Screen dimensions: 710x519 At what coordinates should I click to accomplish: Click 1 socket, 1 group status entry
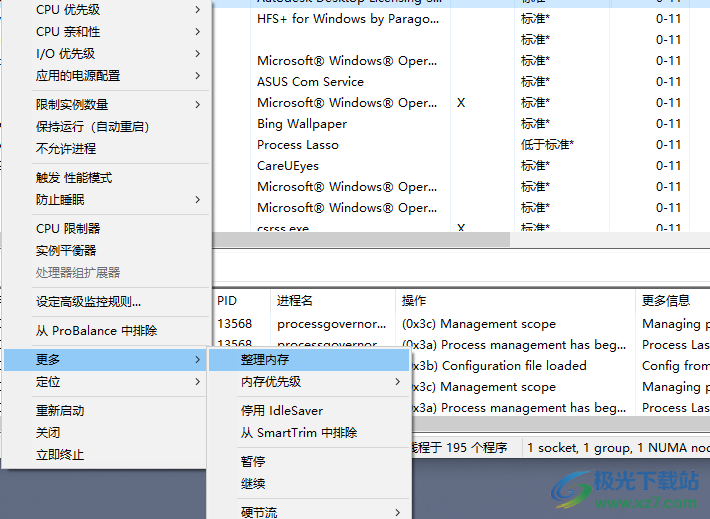click(x=618, y=448)
